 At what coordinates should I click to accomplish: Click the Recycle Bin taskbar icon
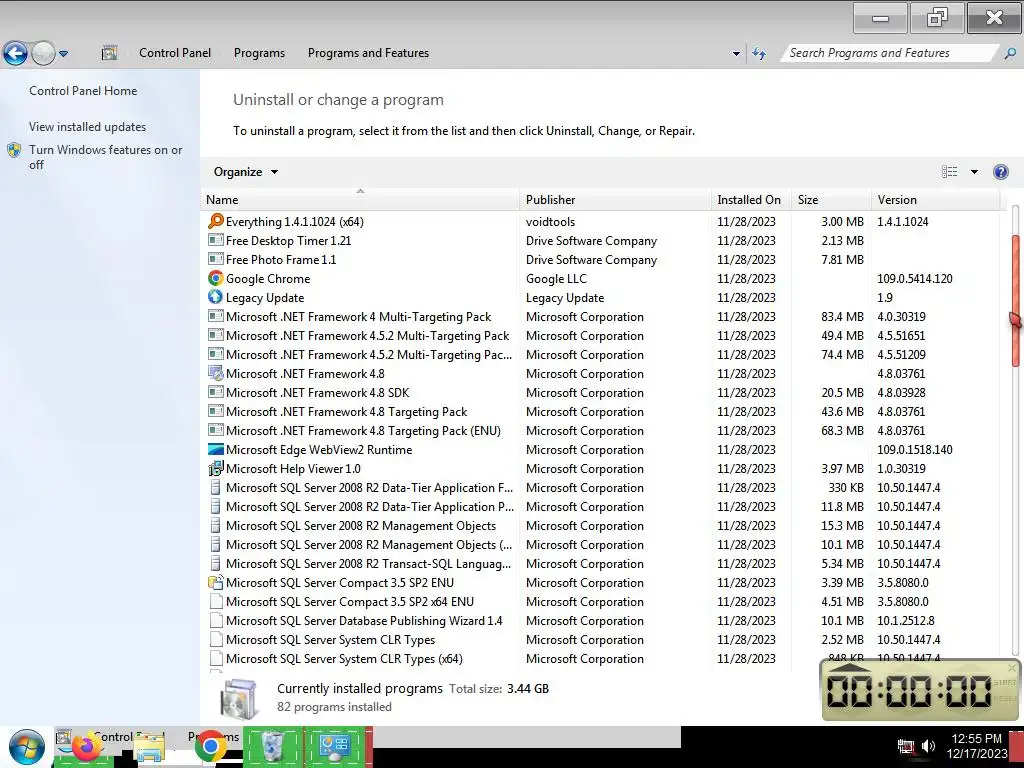(272, 747)
